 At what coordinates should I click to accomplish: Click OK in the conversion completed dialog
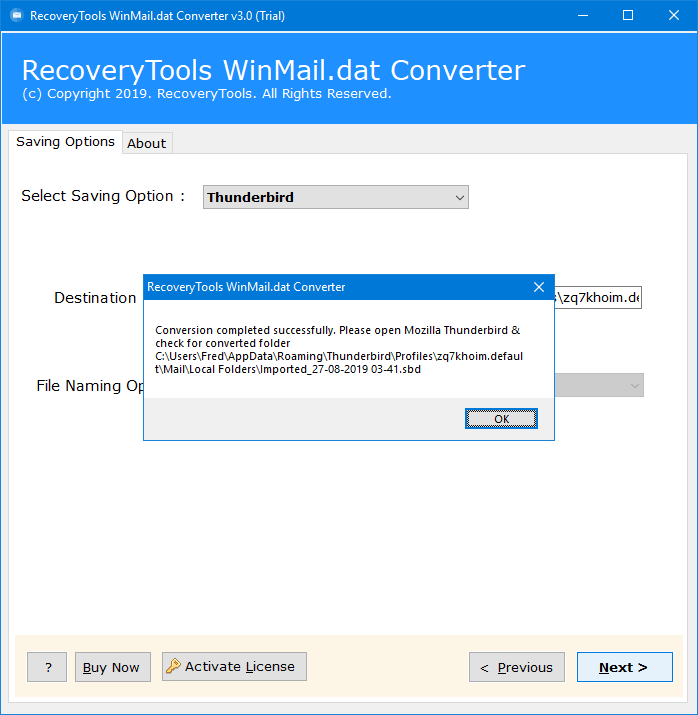(x=501, y=419)
